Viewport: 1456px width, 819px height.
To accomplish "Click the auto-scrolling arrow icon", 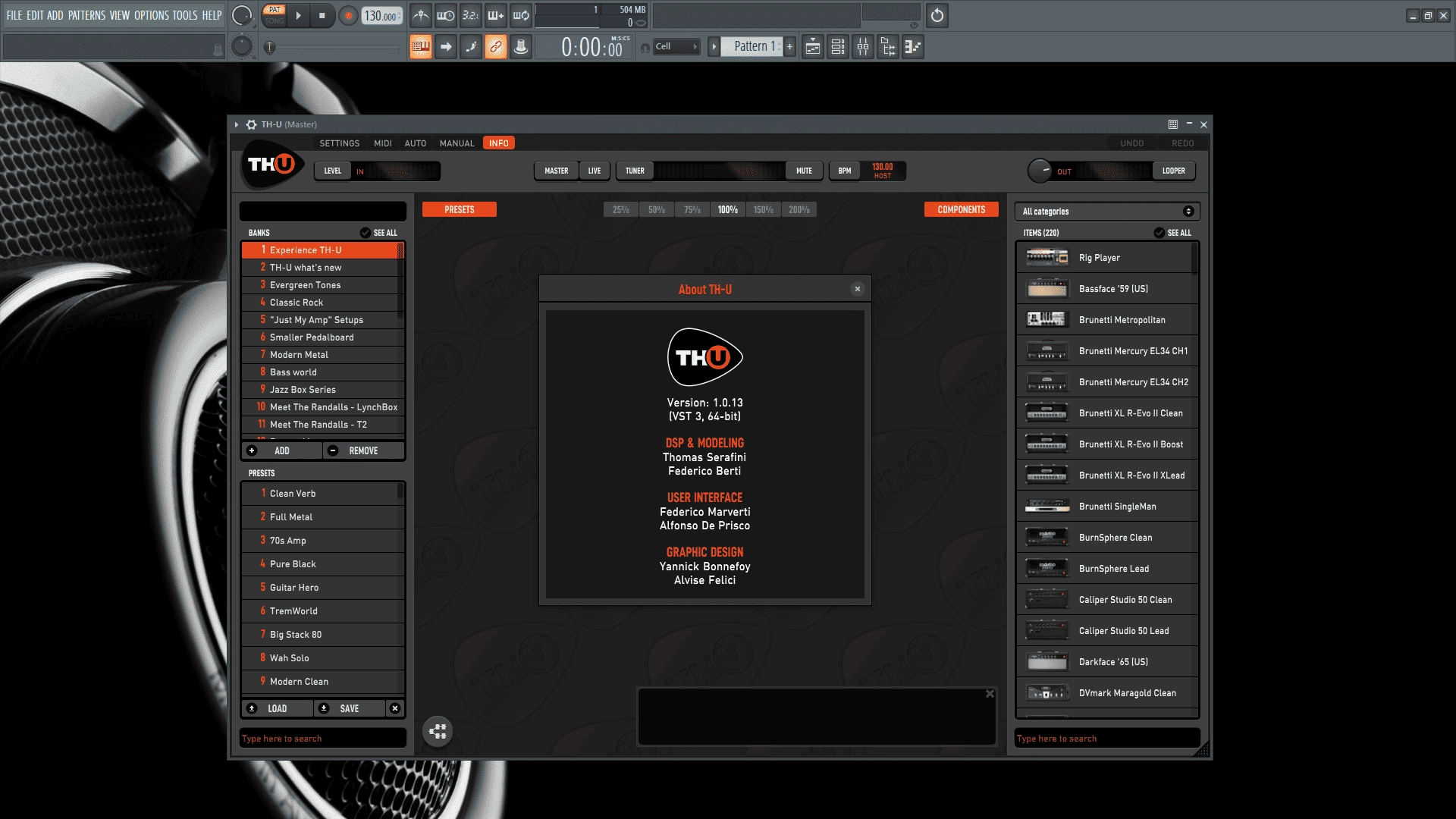I will 446,47.
